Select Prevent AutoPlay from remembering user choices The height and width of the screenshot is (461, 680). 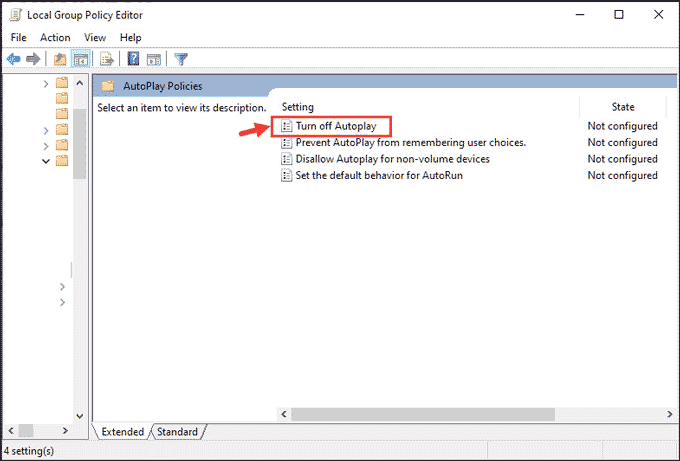411,143
